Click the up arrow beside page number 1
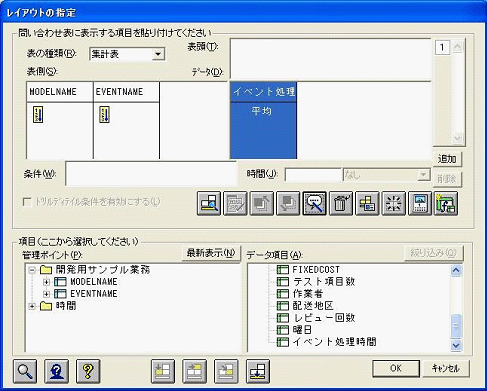Viewport: 487px width, 391px height. coord(457,47)
